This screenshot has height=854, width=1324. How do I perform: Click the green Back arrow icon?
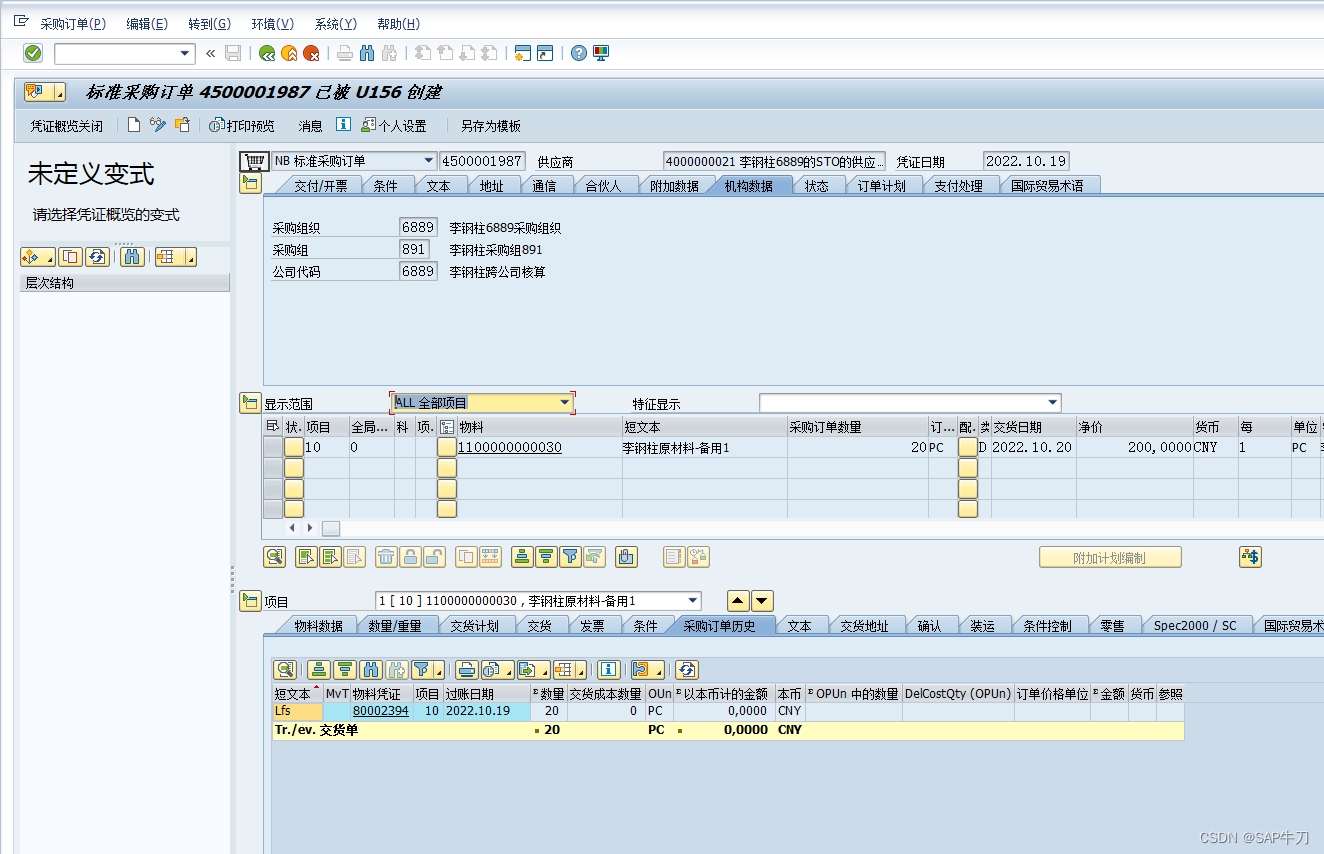(x=267, y=53)
